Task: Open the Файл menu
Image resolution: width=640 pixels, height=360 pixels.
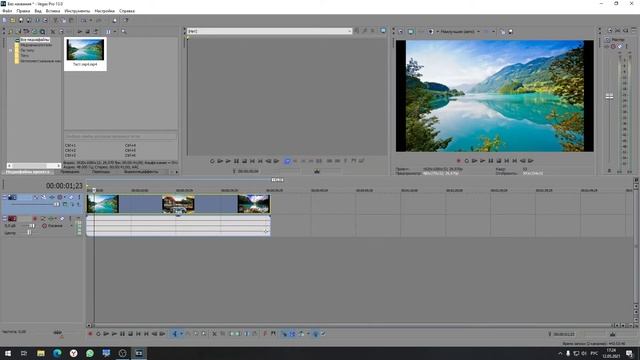Action: tap(7, 11)
